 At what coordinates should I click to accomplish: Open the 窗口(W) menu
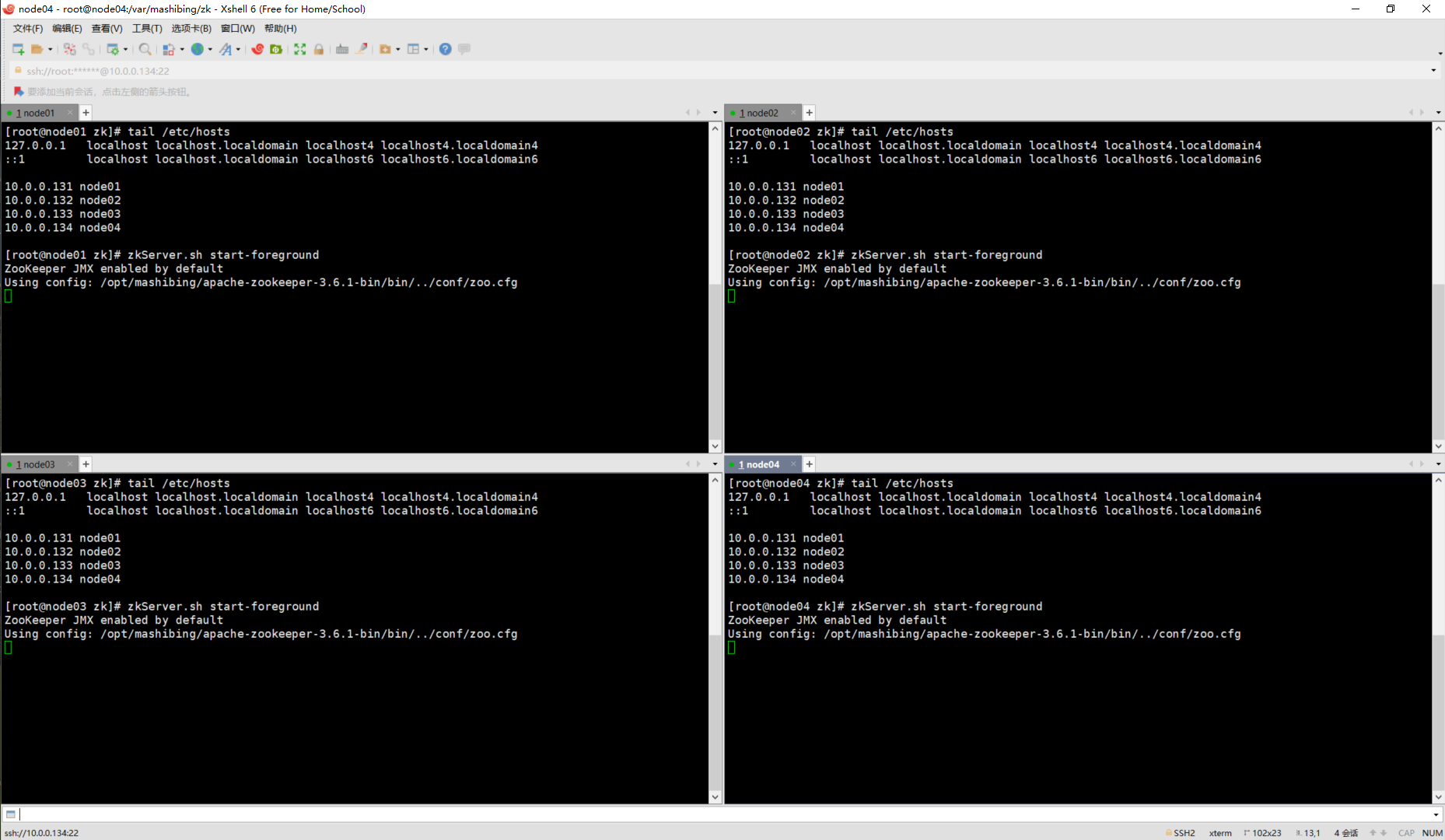[x=237, y=29]
